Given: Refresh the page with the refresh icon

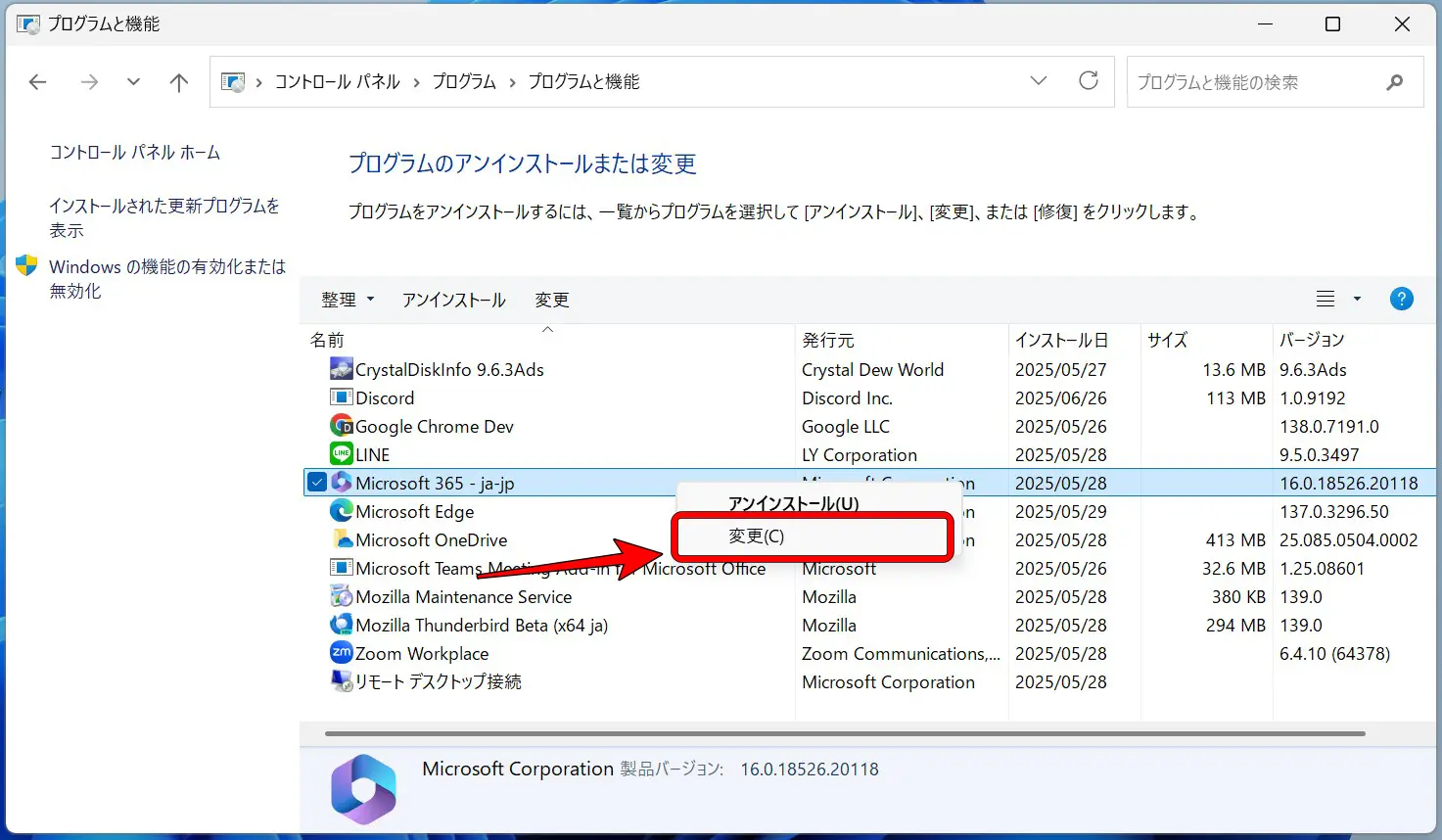Looking at the screenshot, I should pyautogui.click(x=1089, y=81).
